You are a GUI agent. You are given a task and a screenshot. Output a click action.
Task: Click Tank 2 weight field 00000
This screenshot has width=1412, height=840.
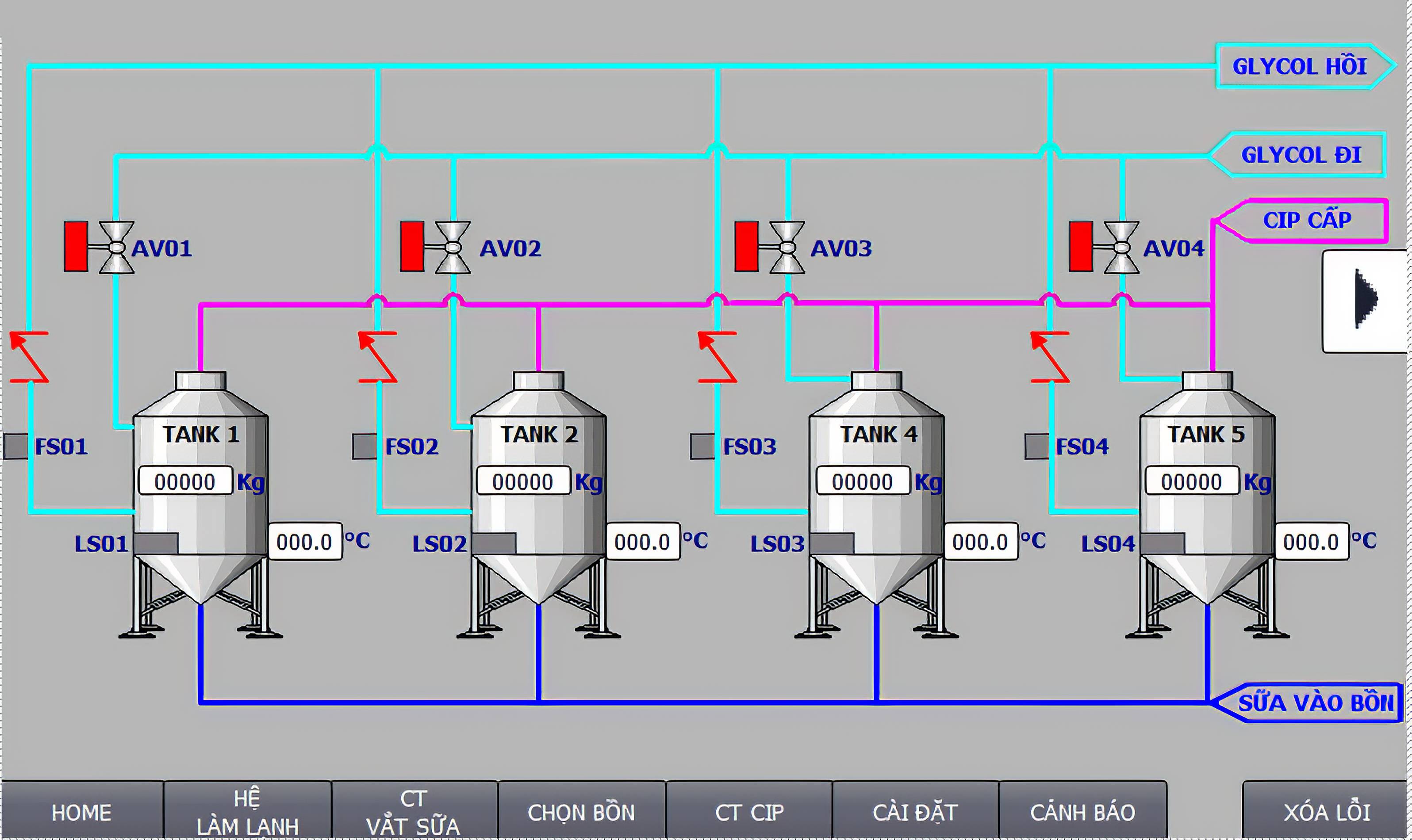point(523,481)
